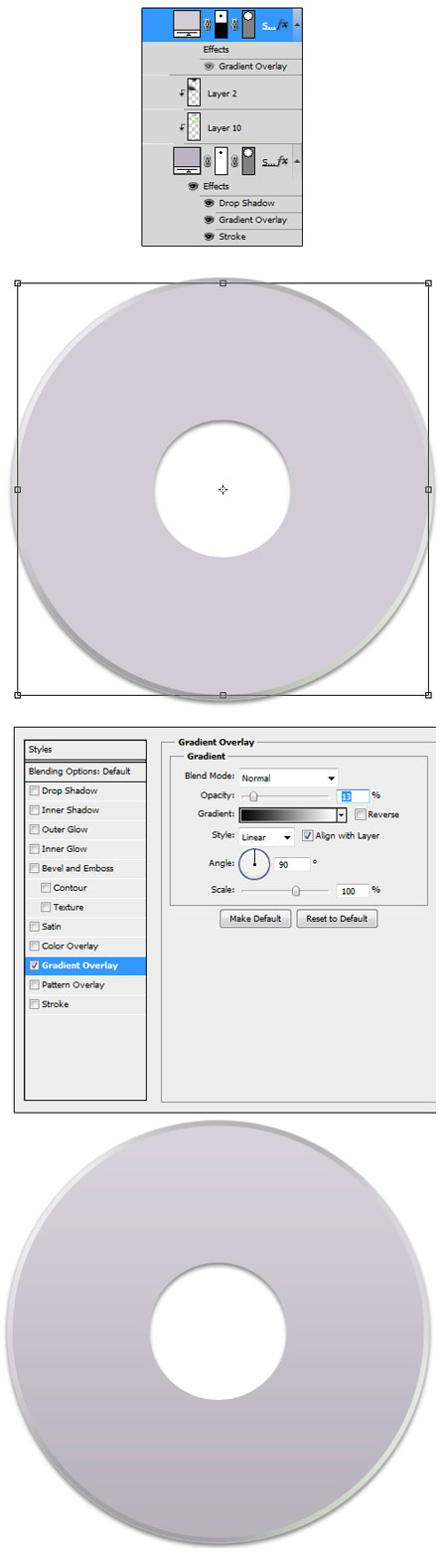
Task: Adjust the Scale slider handle
Action: click(x=295, y=891)
